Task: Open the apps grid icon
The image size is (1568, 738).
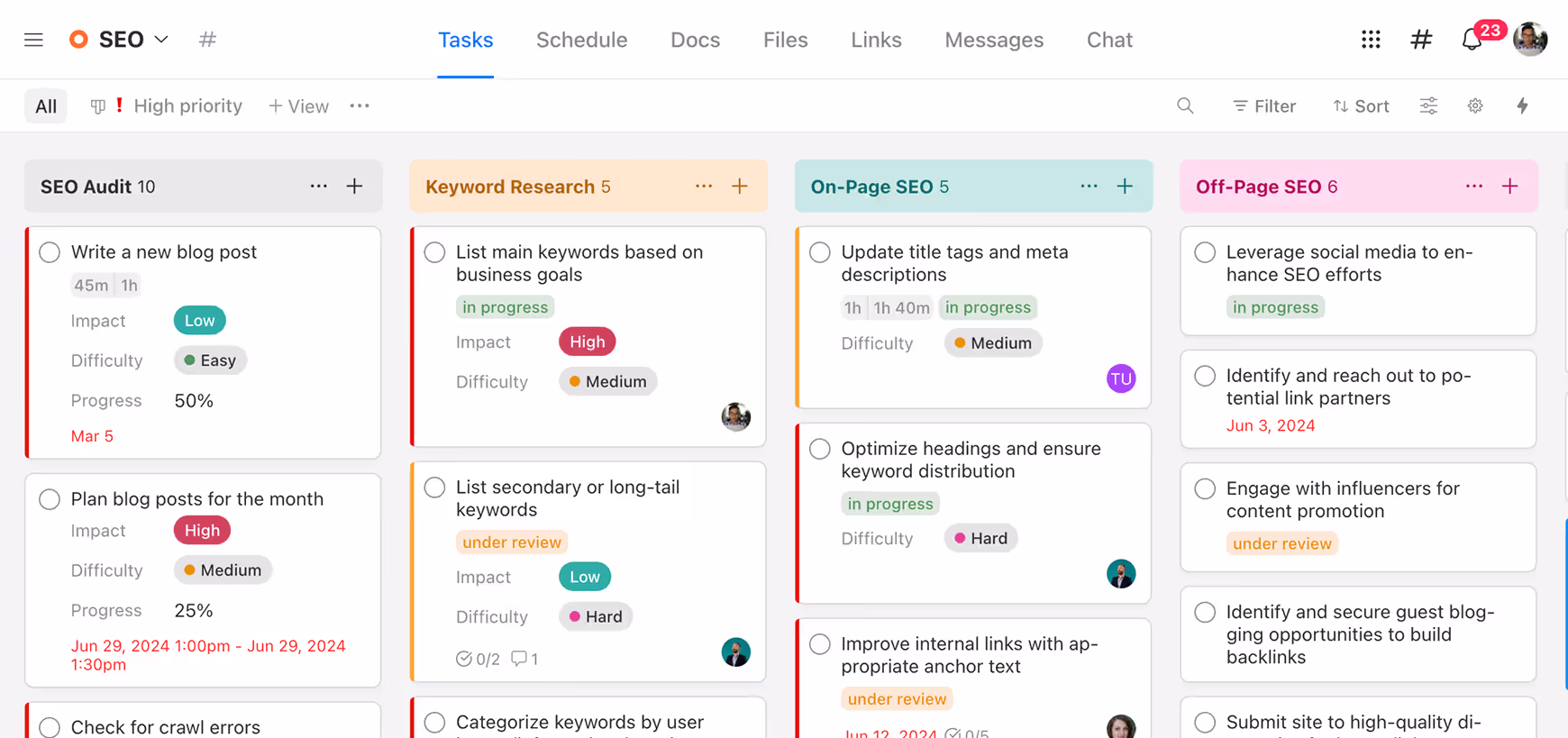Action: [1371, 40]
